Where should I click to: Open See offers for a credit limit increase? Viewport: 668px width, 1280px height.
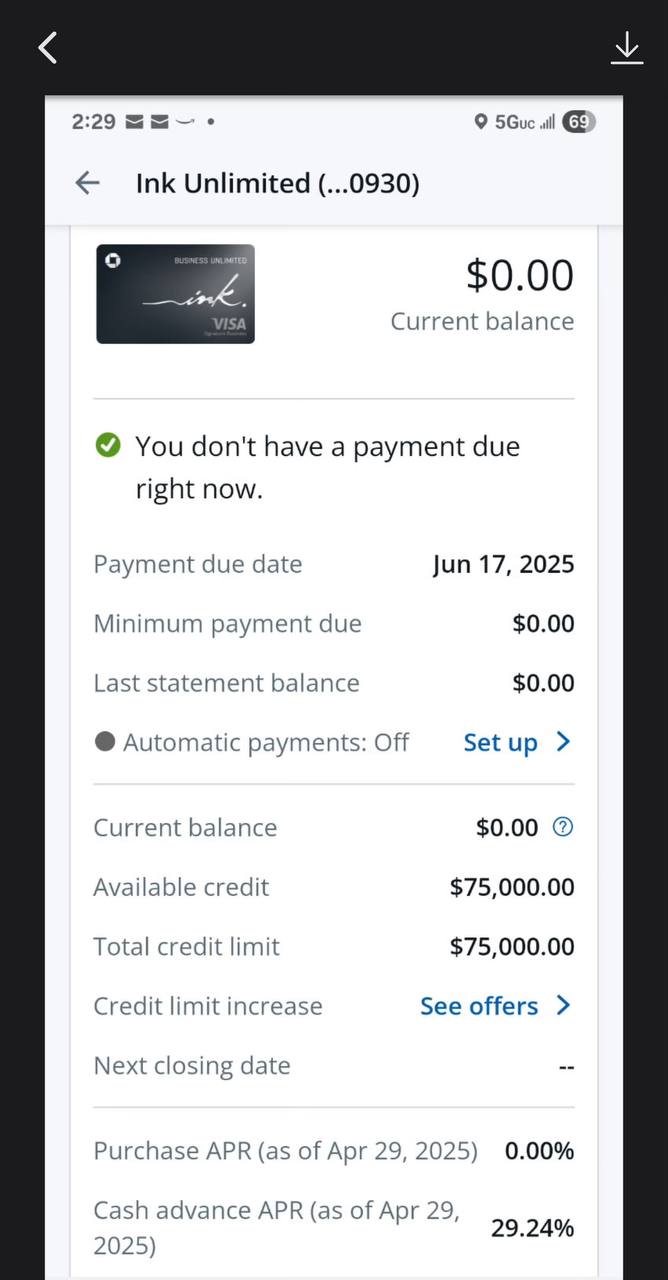[479, 1005]
